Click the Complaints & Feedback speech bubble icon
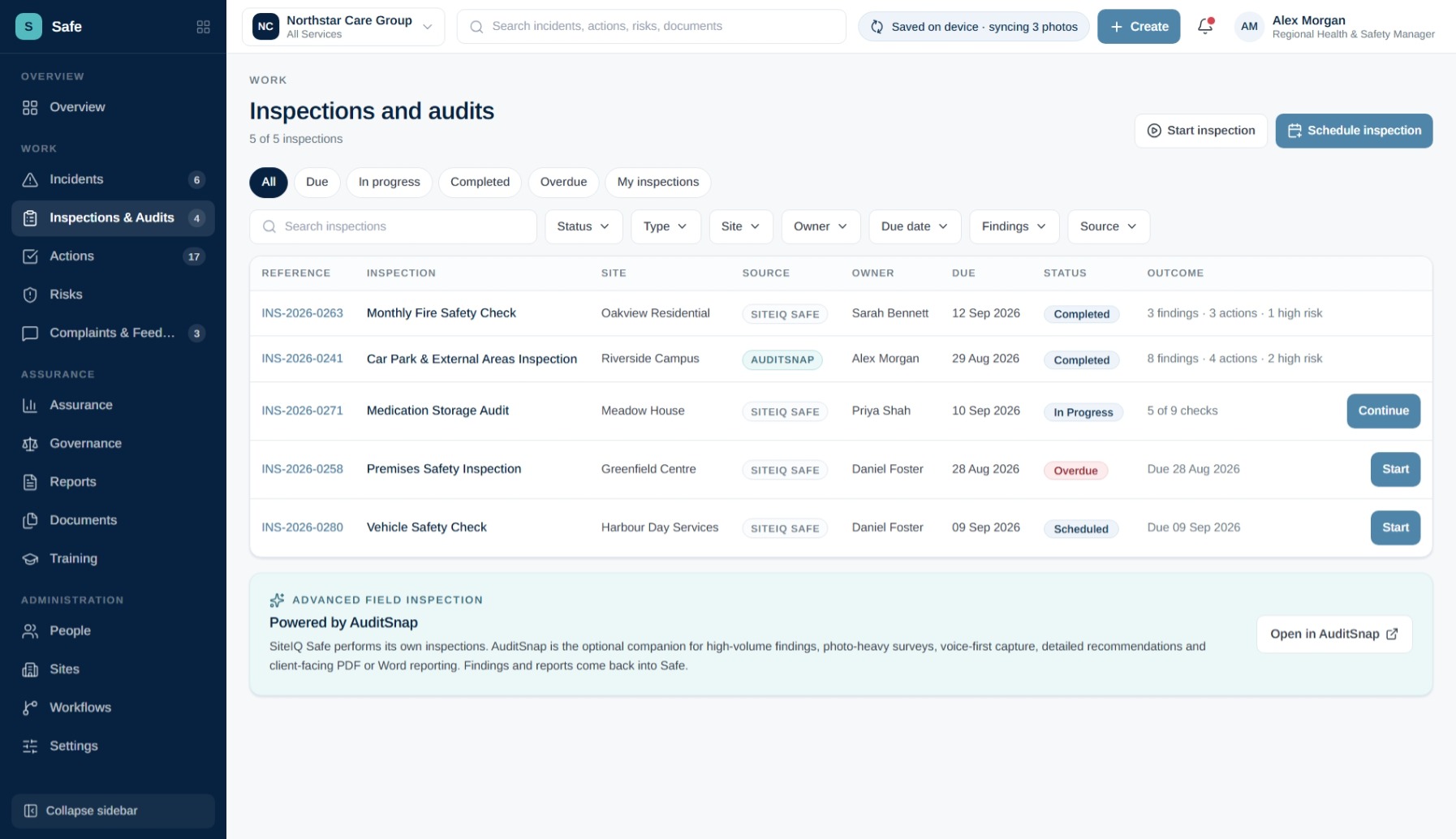Screen dimensions: 1456x839 [x=30, y=333]
